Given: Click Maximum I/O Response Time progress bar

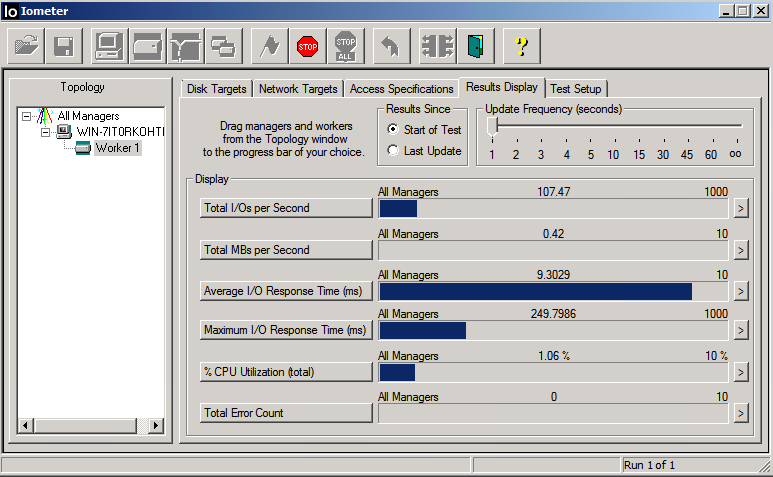Looking at the screenshot, I should 553,330.
